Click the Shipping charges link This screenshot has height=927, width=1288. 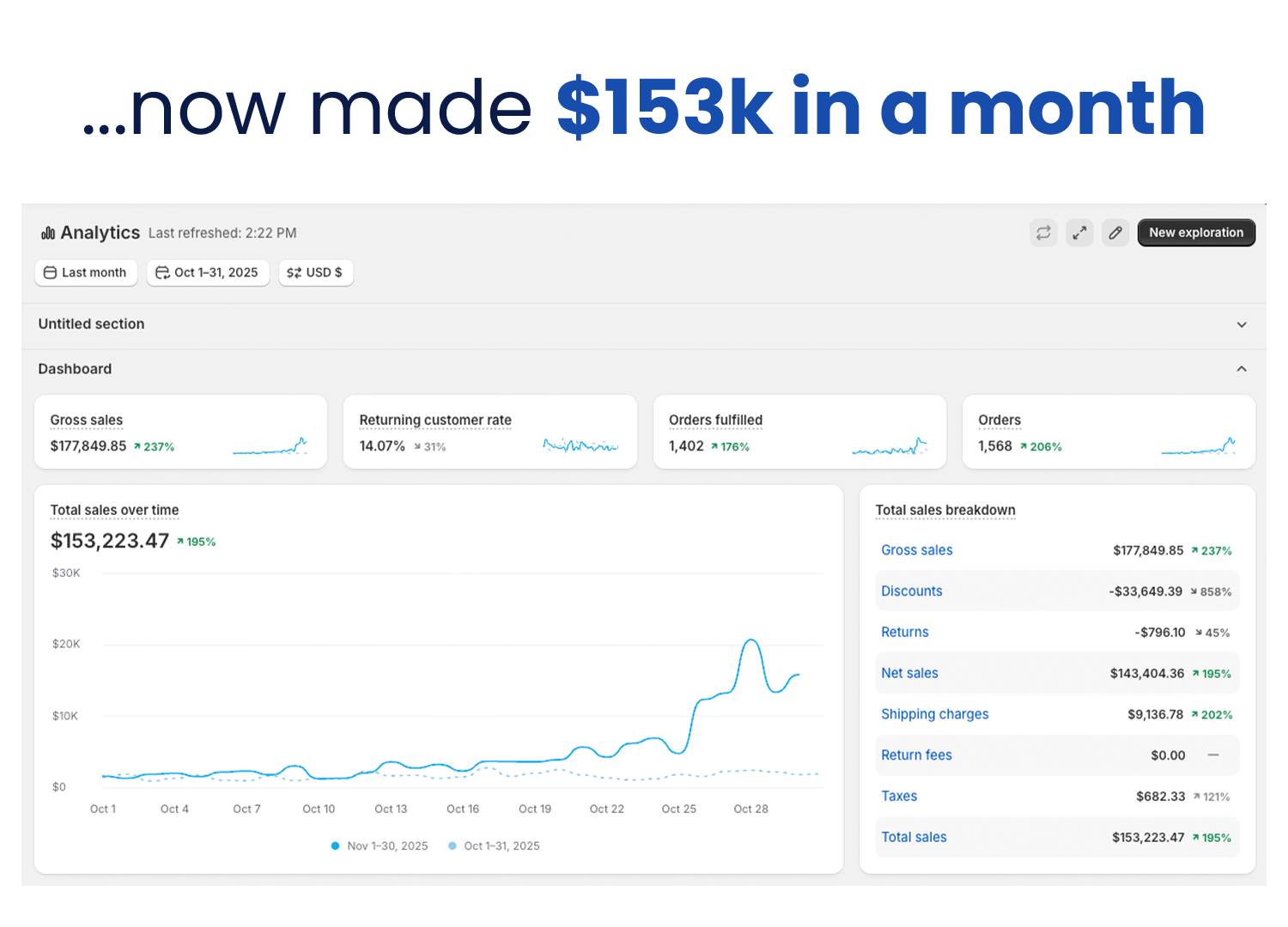[x=935, y=714]
